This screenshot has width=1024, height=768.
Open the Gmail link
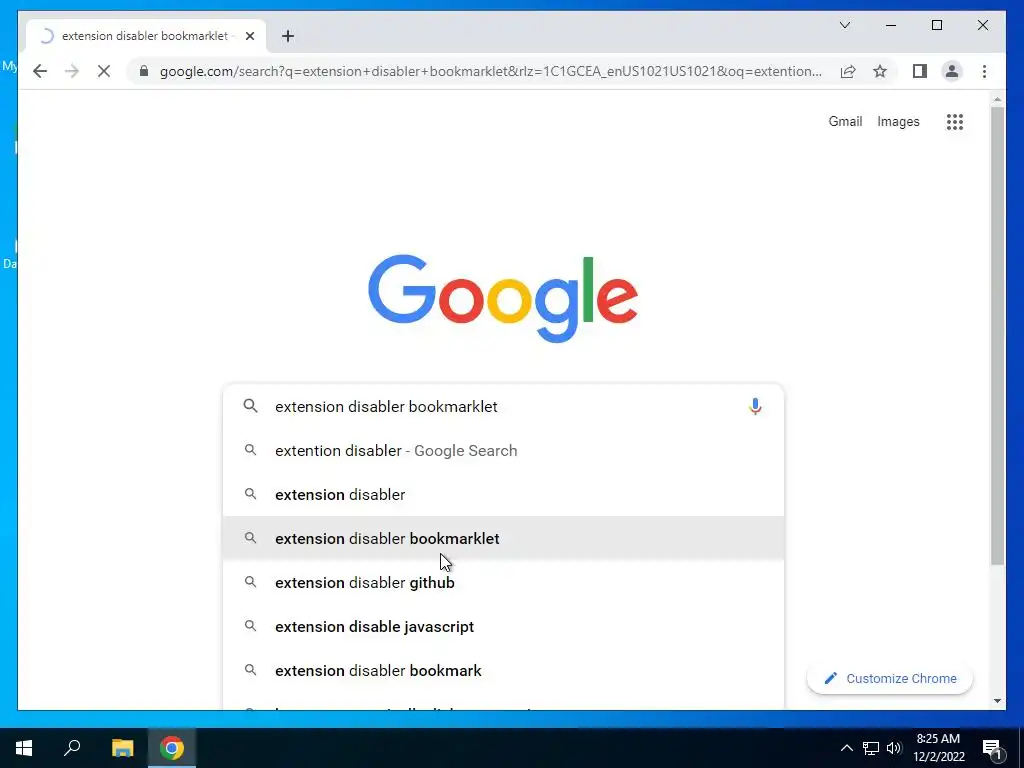(x=845, y=121)
